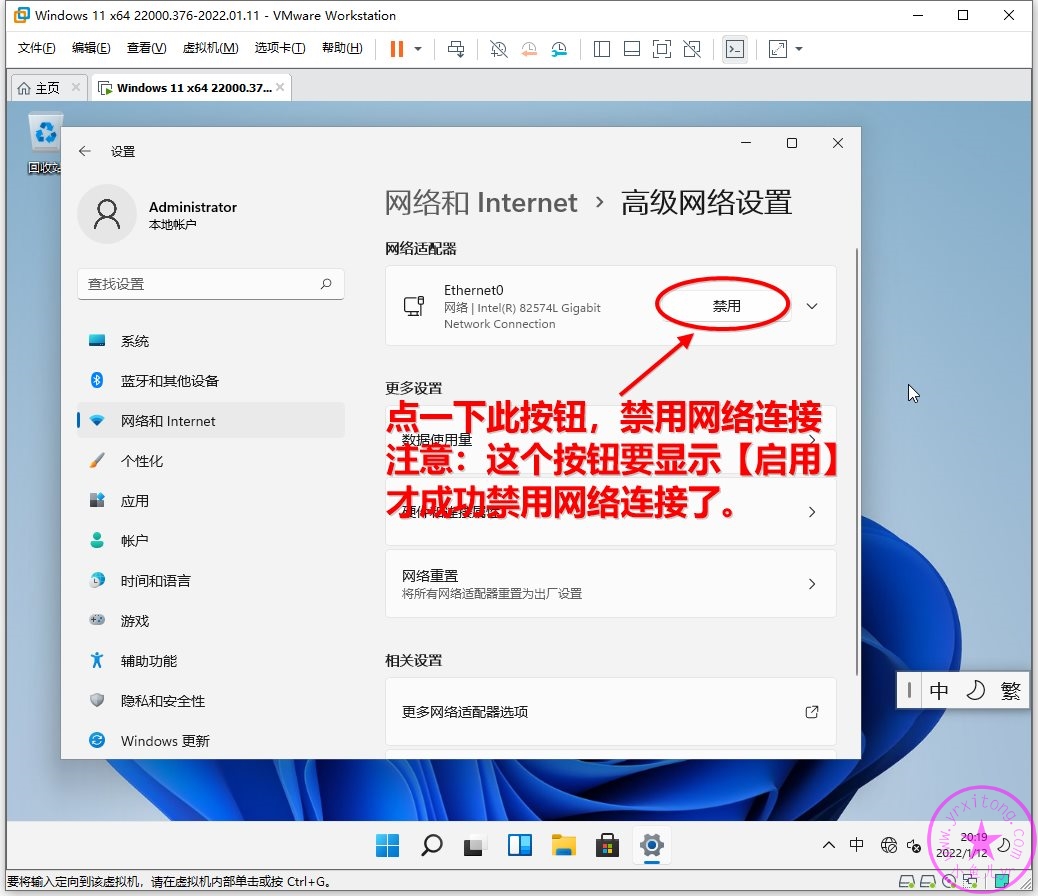Pause the virtual machine from the toolbar

tap(397, 48)
